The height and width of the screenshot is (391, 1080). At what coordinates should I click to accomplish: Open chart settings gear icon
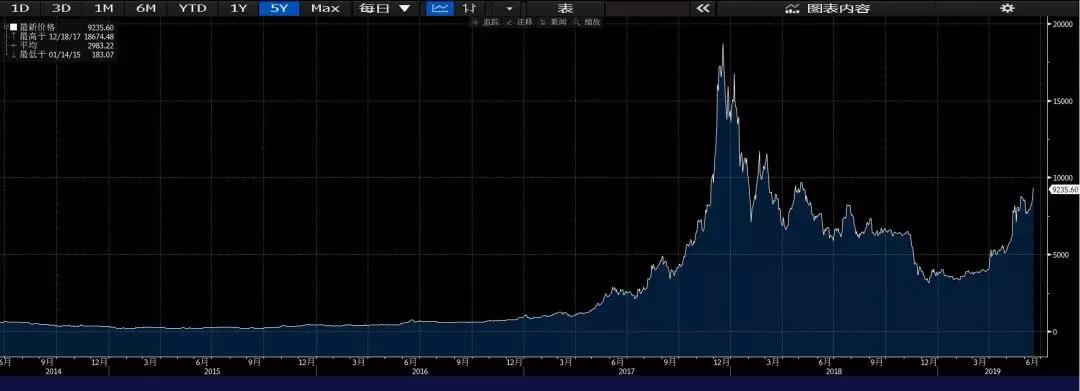1007,8
